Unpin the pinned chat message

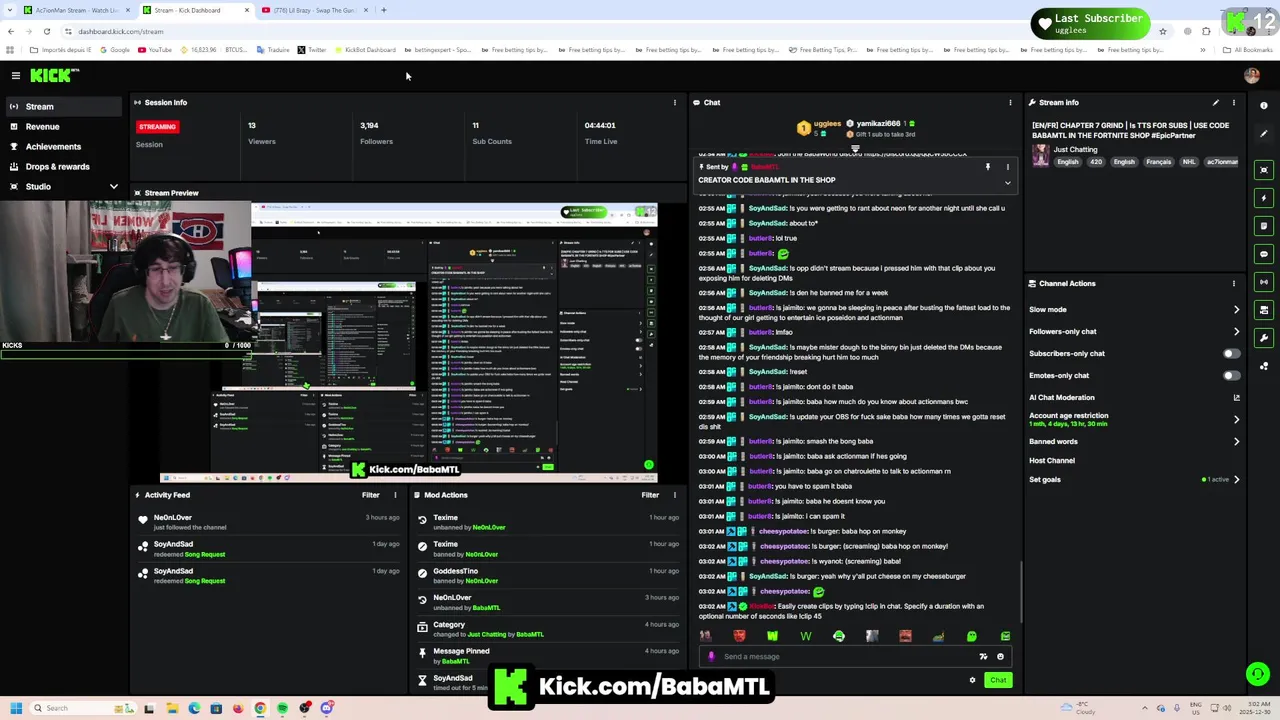[x=987, y=167]
